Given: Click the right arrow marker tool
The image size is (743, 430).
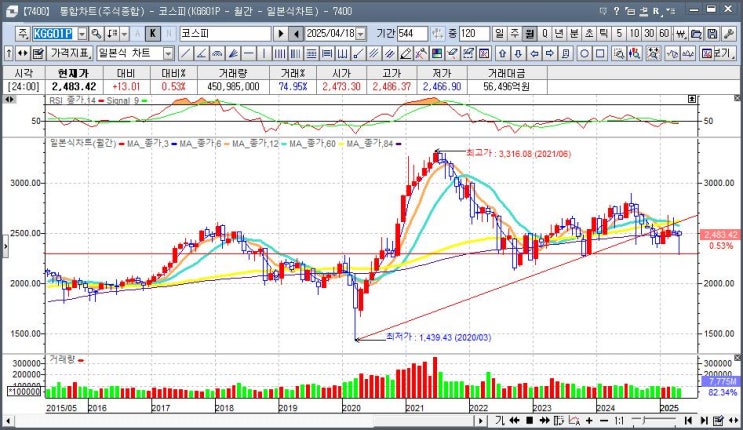Looking at the screenshot, I should click(550, 54).
